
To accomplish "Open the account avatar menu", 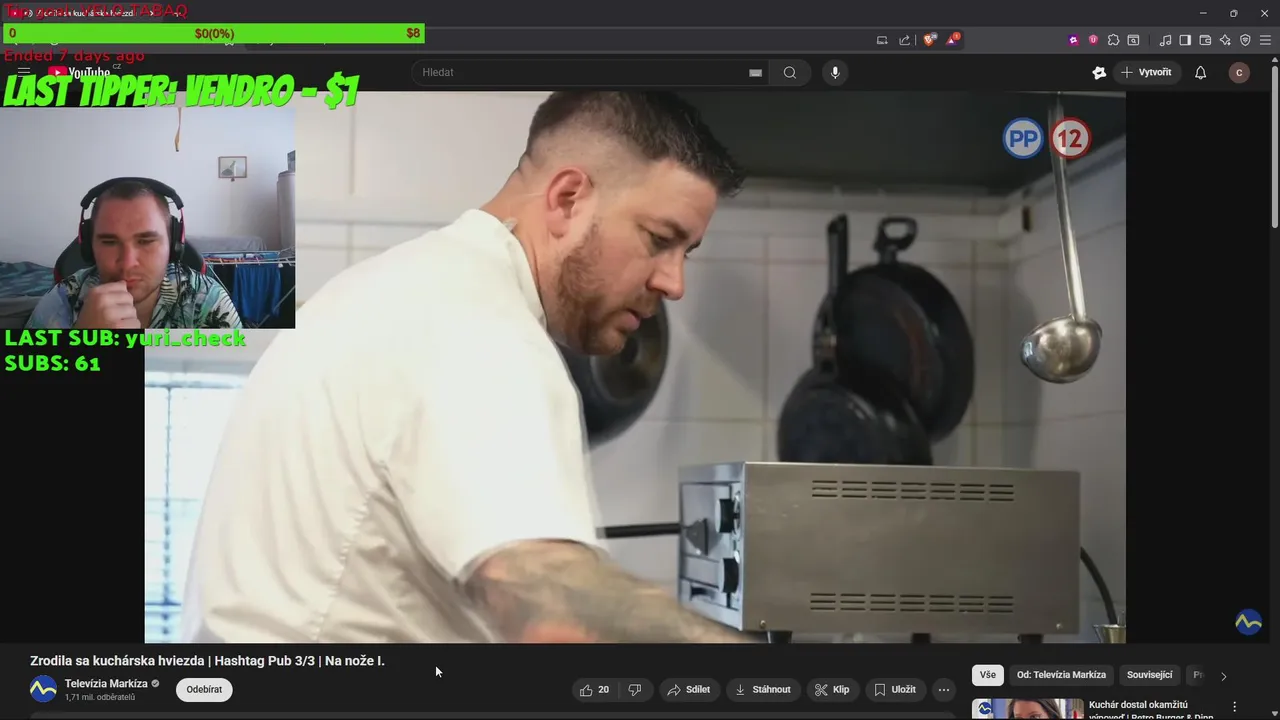I will click(1239, 72).
